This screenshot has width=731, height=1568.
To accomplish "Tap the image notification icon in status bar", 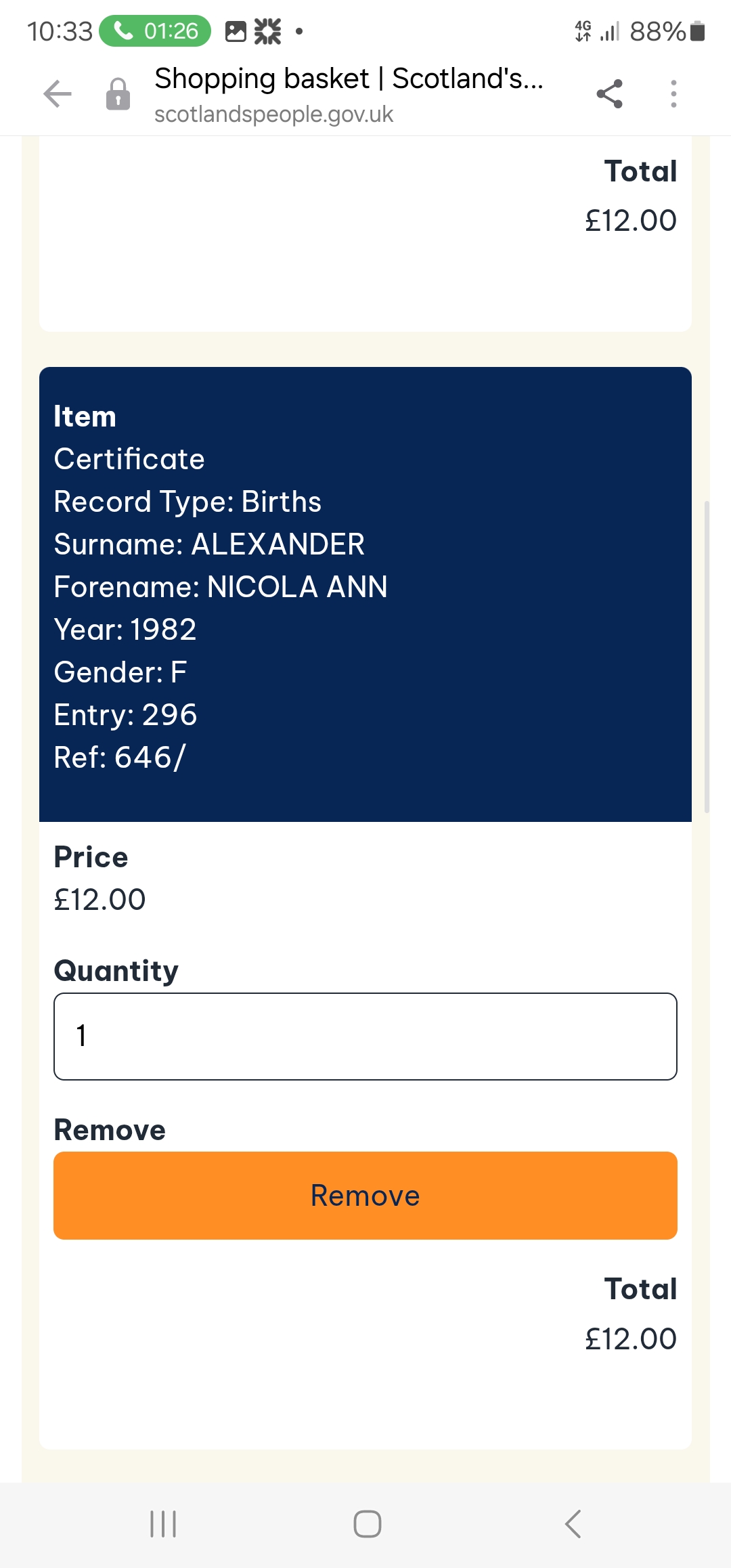I will click(x=236, y=31).
